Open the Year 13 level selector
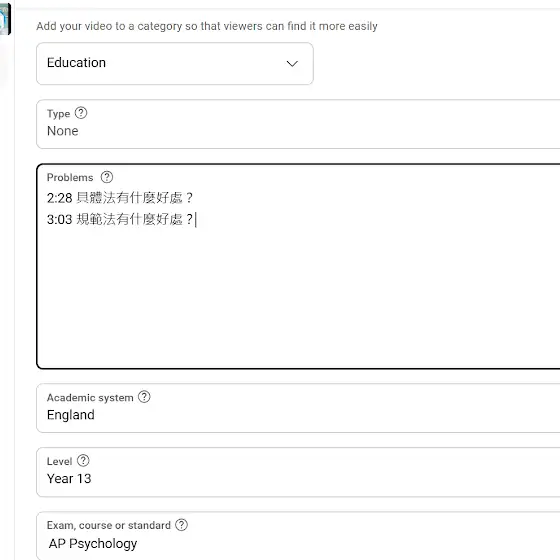 pos(298,472)
